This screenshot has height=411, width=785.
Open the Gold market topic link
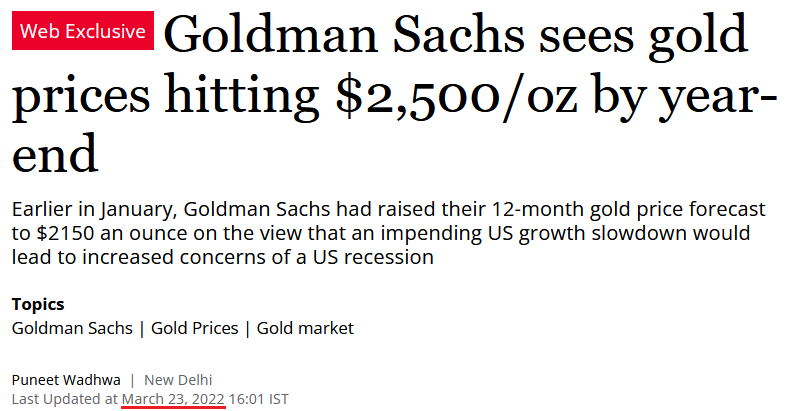tap(305, 328)
